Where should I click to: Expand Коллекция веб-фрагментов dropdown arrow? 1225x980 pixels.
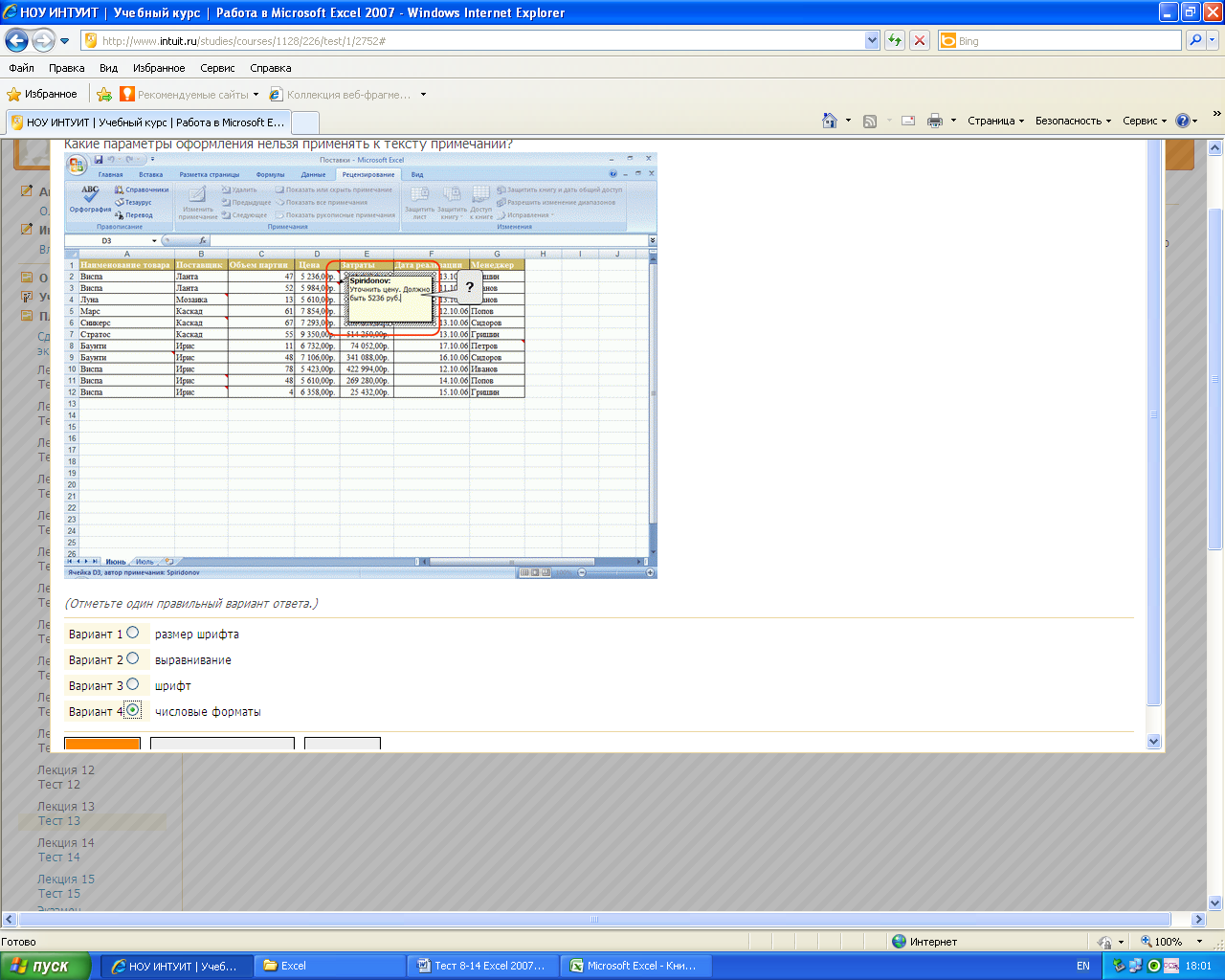[x=423, y=94]
